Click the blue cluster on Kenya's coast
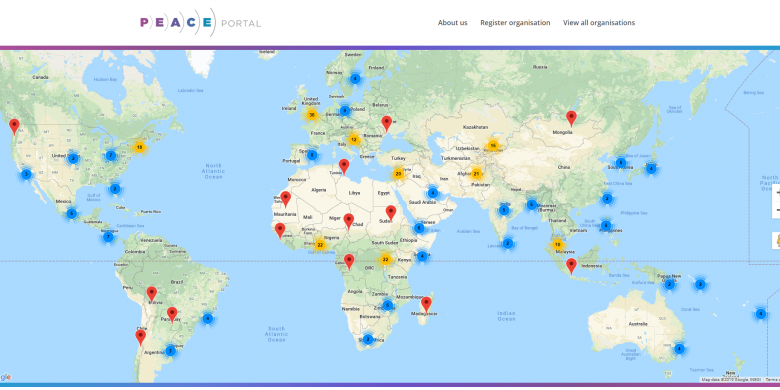780x390 pixels. (422, 256)
